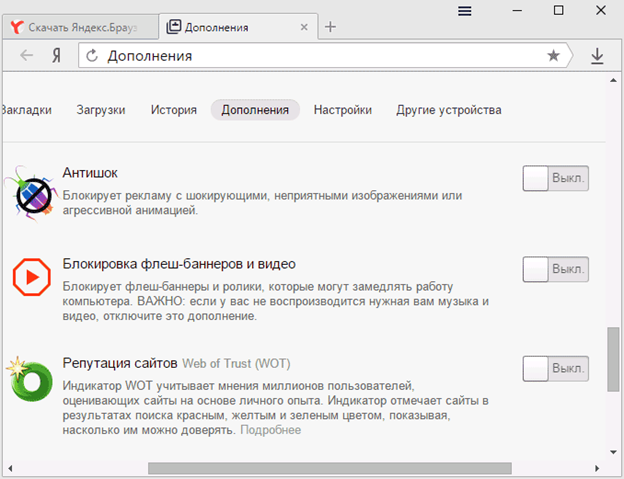The width and height of the screenshot is (624, 479).
Task: Select the Дополнения browser tab
Action: (x=238, y=27)
